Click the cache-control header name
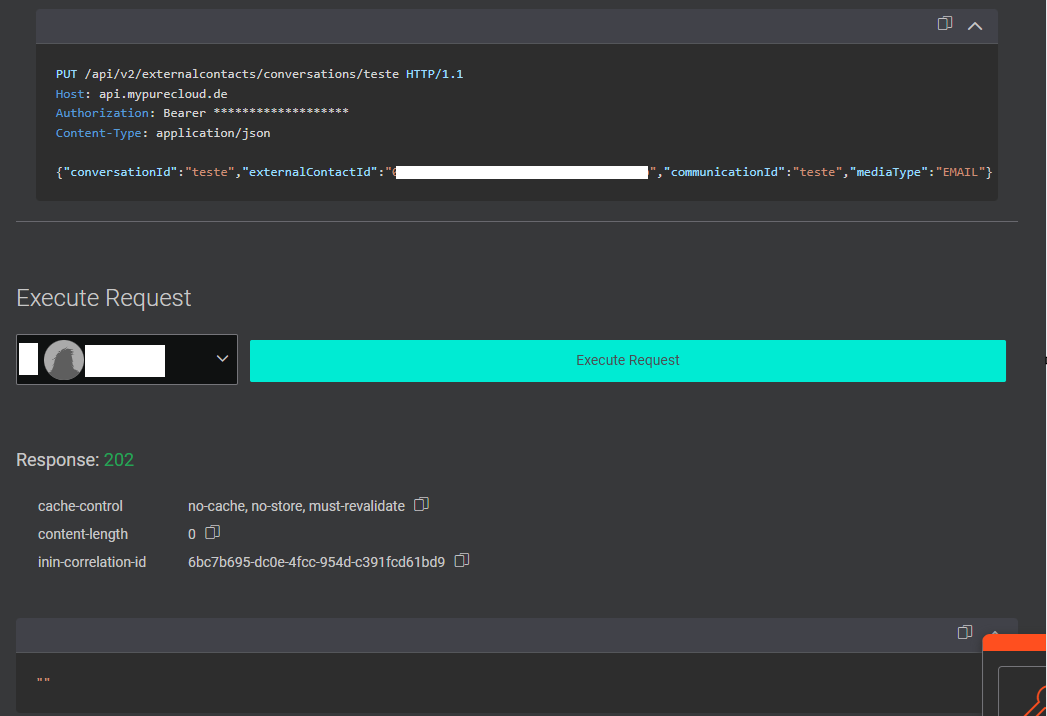 tap(80, 506)
